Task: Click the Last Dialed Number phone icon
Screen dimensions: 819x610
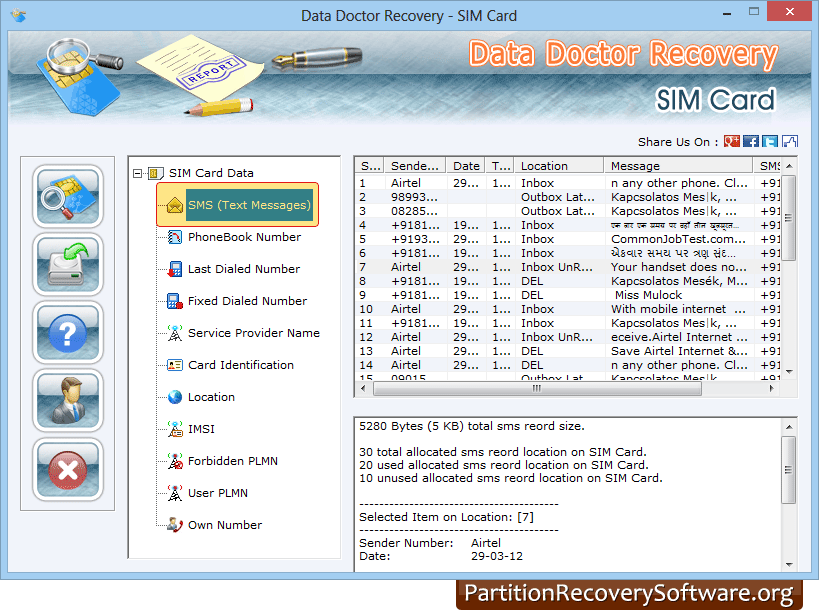Action: click(x=174, y=269)
